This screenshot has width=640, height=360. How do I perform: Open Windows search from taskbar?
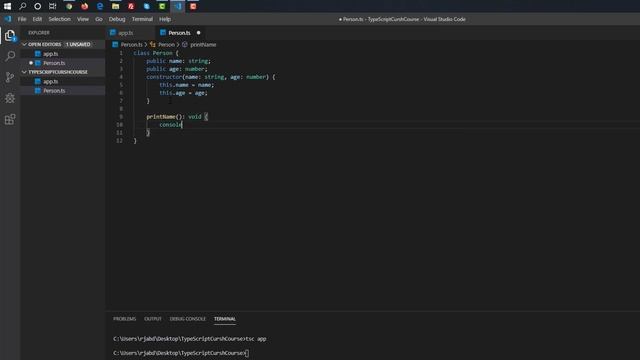click(x=22, y=6)
